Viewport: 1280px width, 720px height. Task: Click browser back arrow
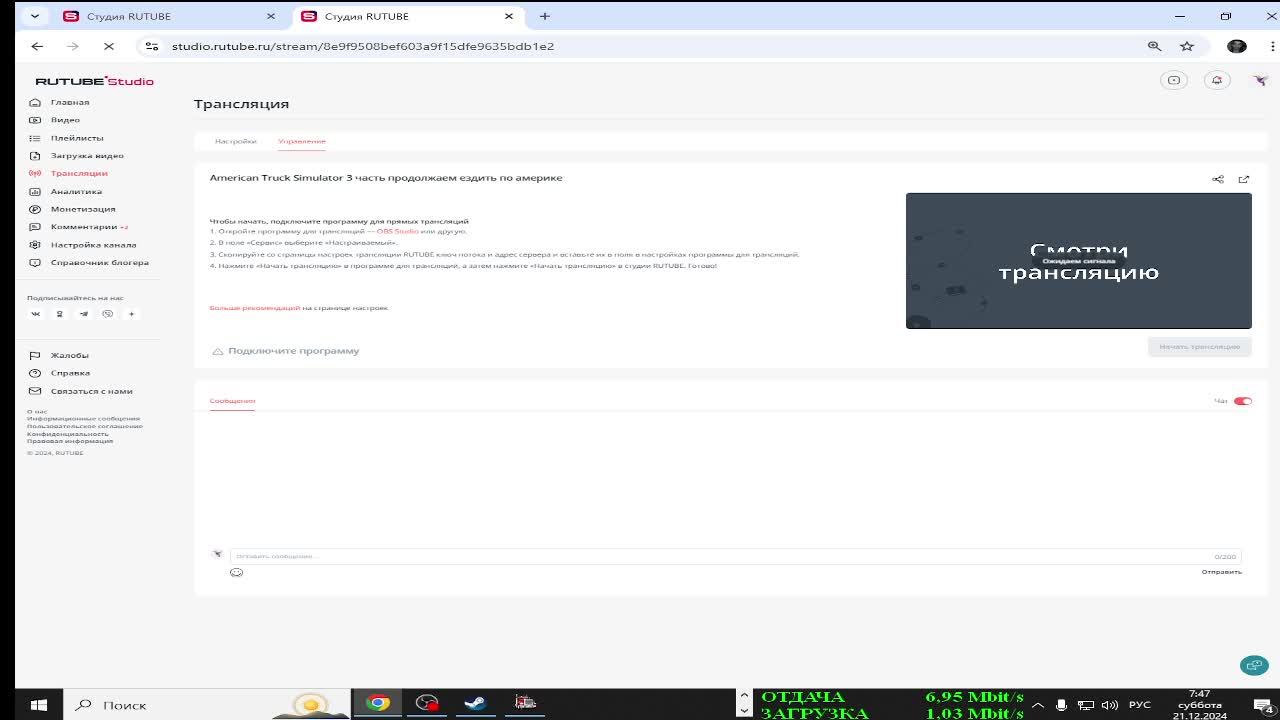pos(37,46)
